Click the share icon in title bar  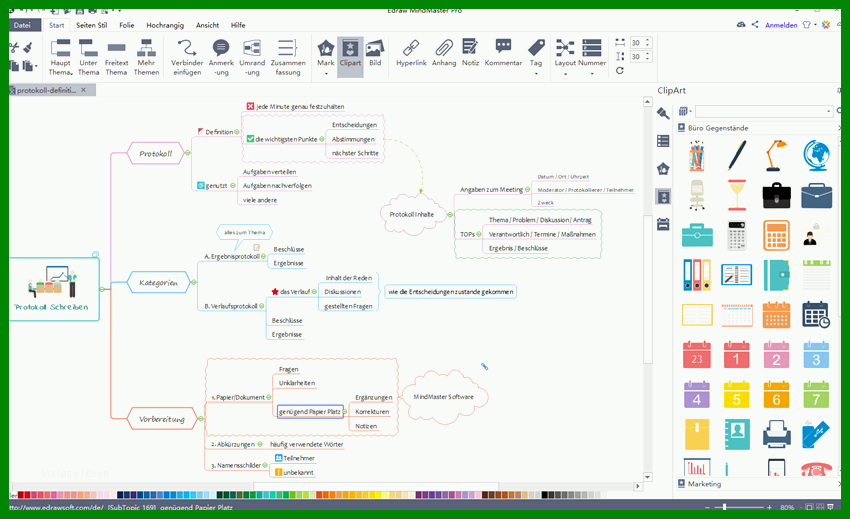point(755,24)
